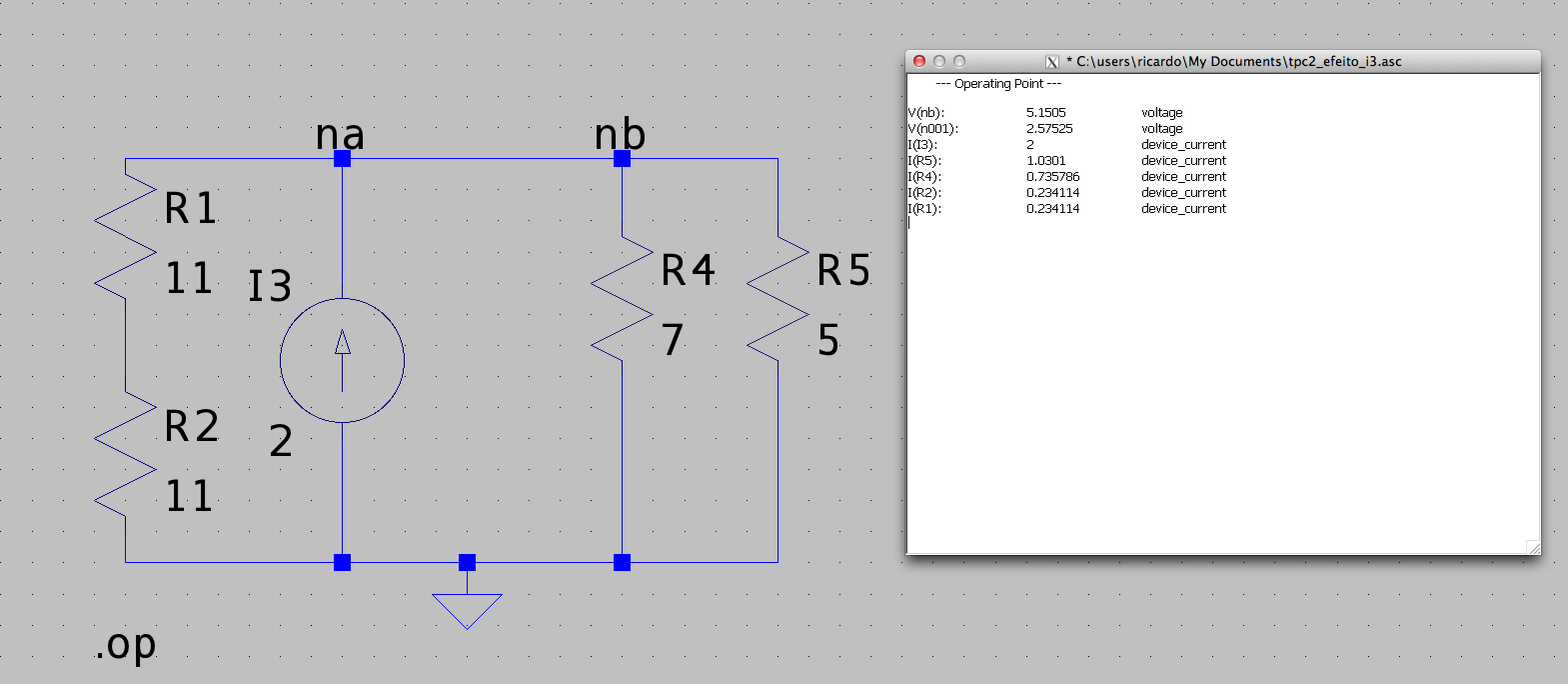Click the value 2 of current source I3
The width and height of the screenshot is (1568, 684).
pos(281,441)
